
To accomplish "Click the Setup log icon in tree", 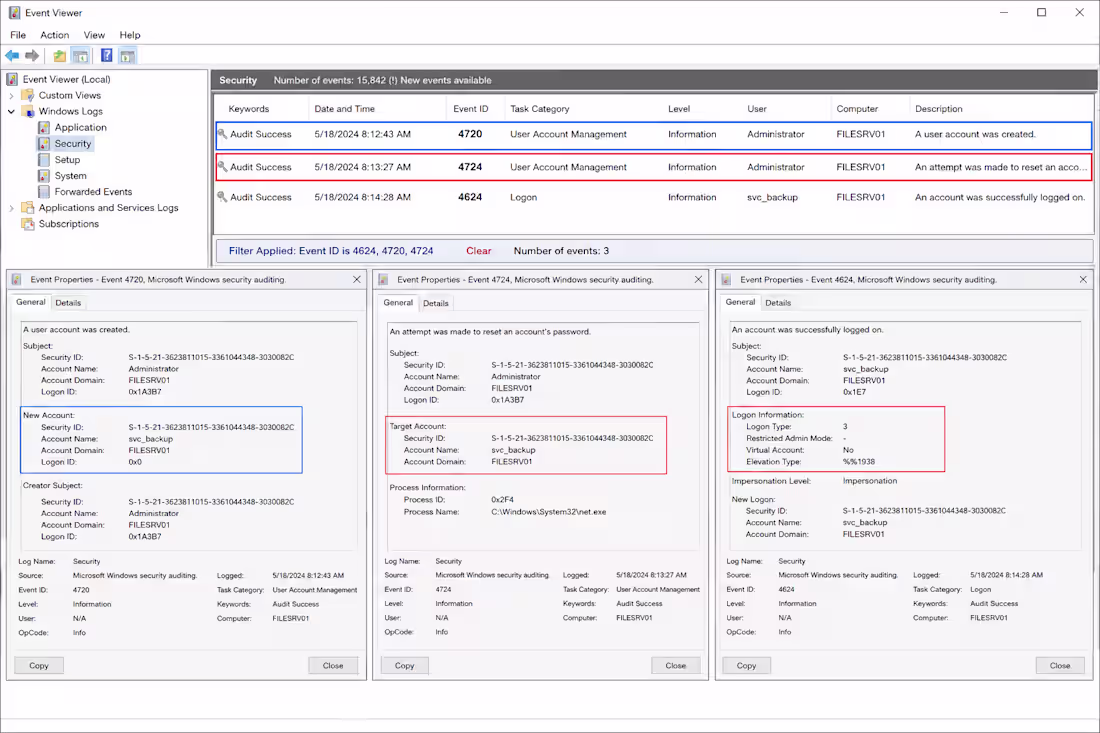I will [43, 159].
